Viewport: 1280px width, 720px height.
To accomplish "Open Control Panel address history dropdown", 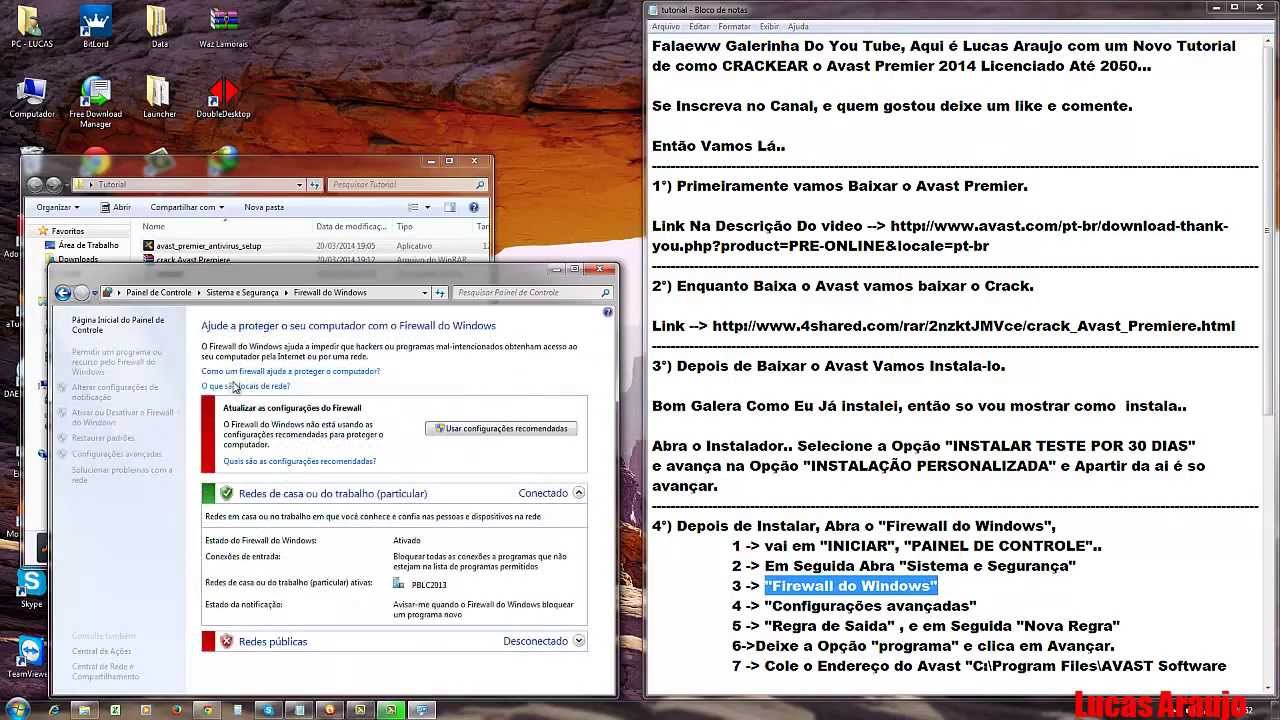I will 425,293.
